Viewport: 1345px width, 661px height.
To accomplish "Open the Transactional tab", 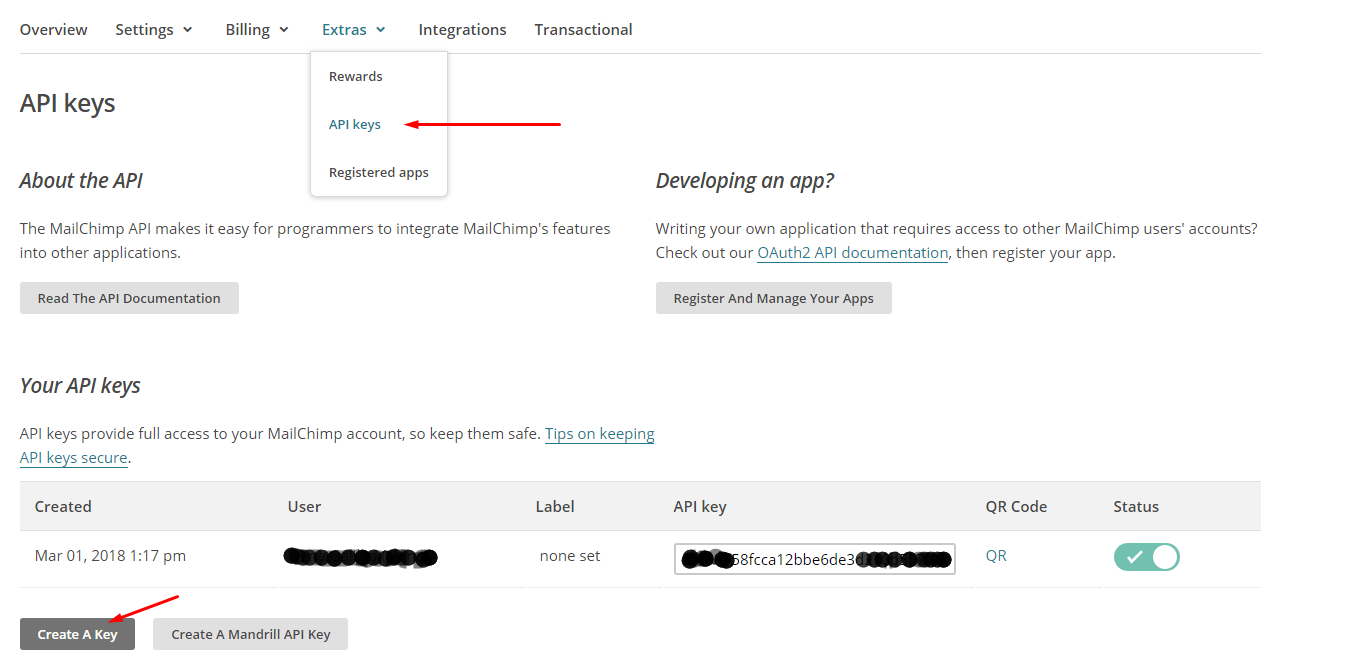I will [583, 30].
